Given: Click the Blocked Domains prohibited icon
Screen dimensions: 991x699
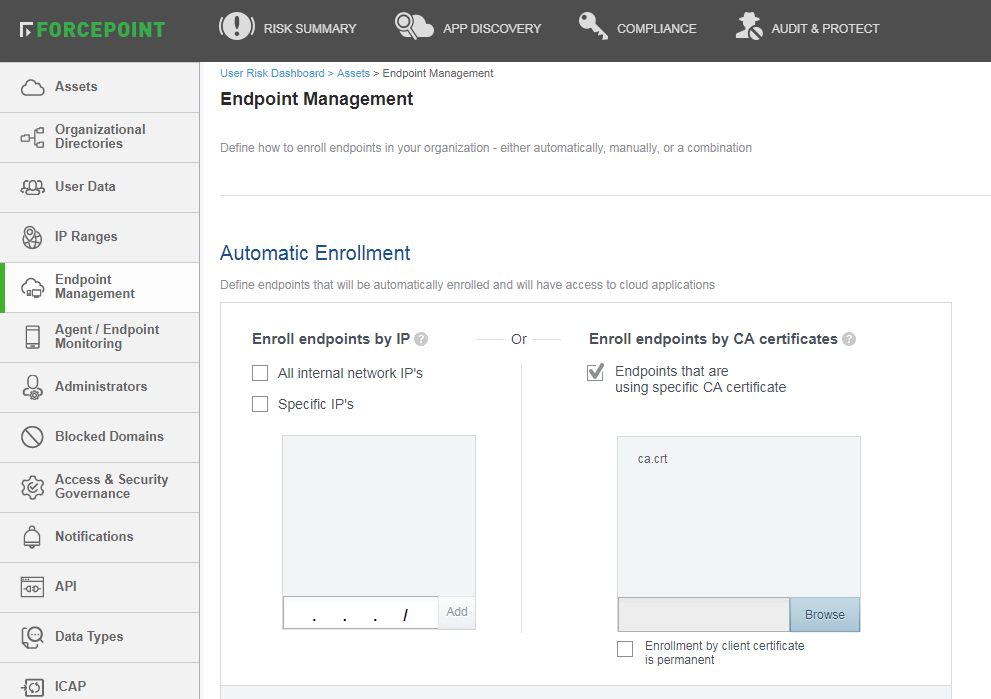Looking at the screenshot, I should [33, 437].
